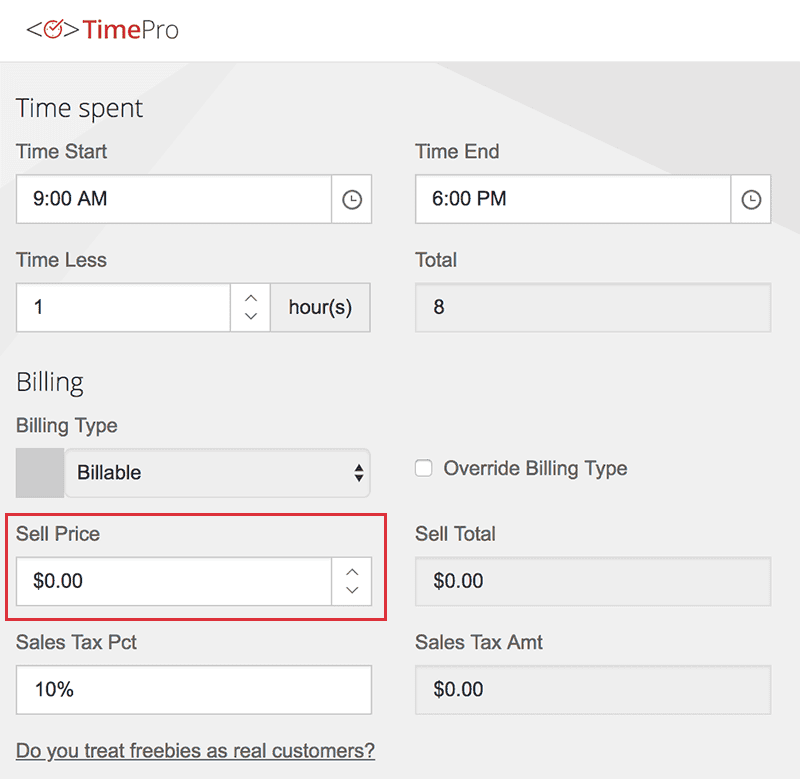Click the gray Billing Type color swatch
Image resolution: width=800 pixels, height=779 pixels.
click(x=40, y=473)
